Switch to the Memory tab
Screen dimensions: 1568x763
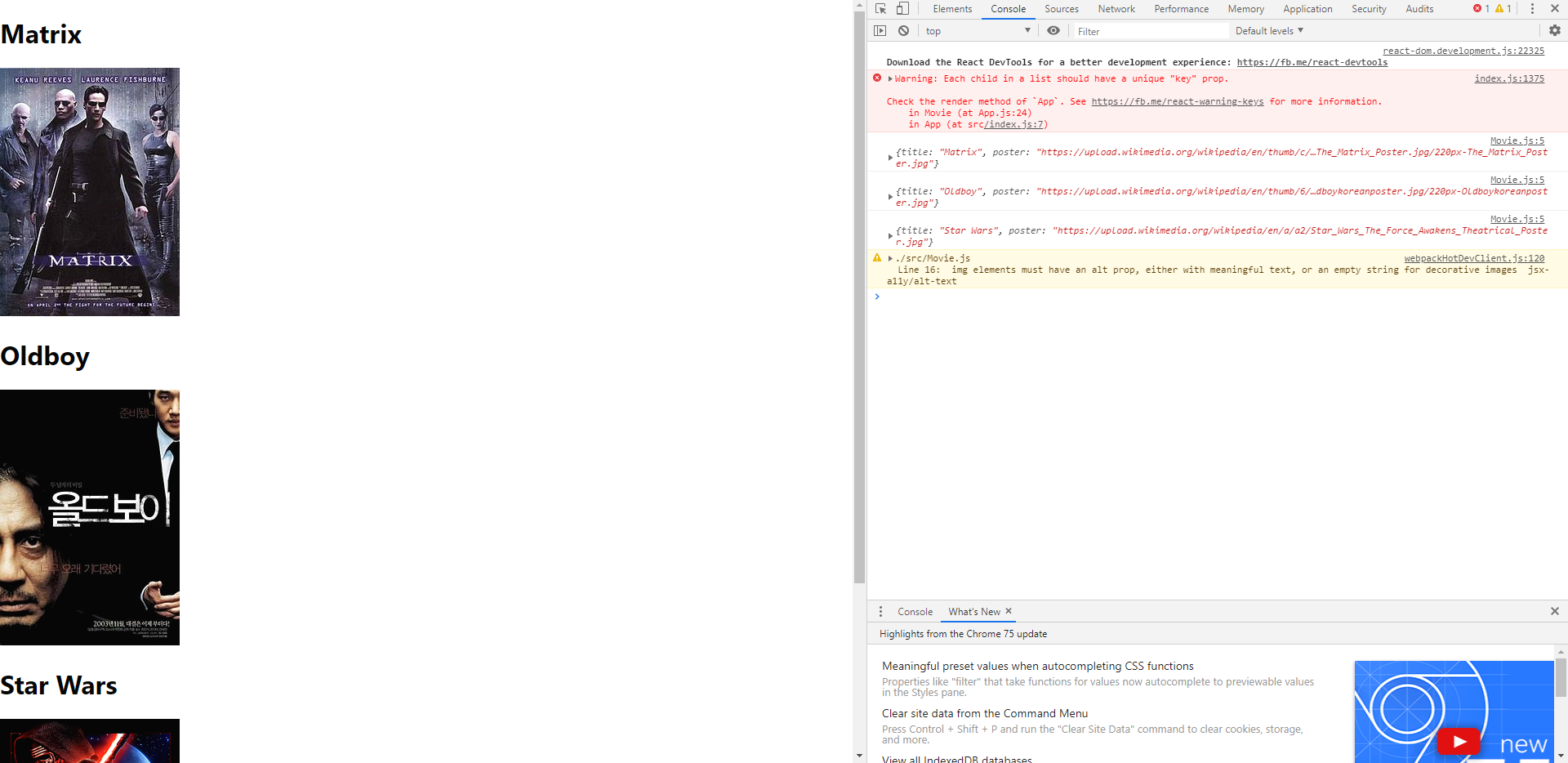[x=1246, y=9]
